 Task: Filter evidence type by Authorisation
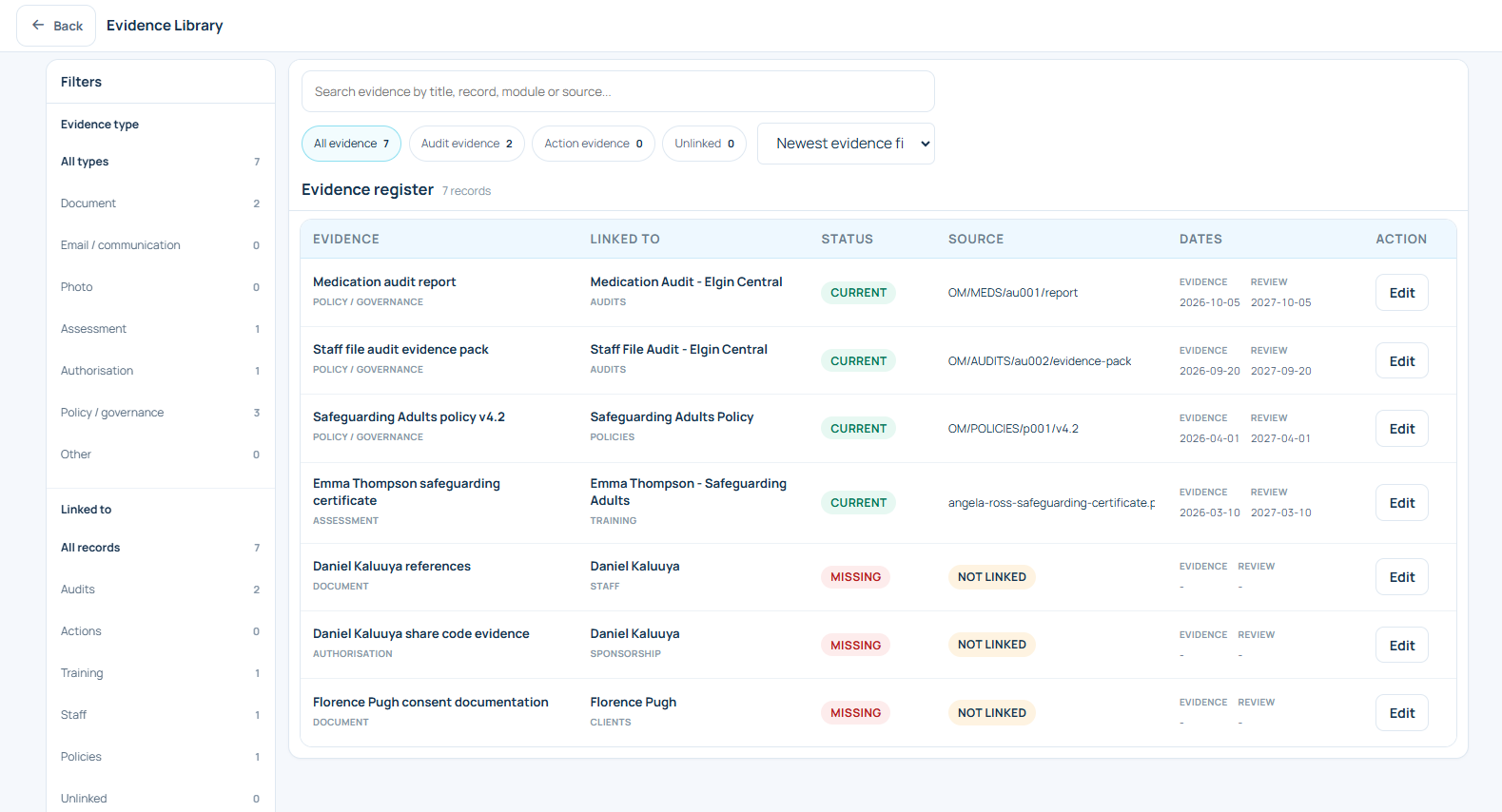click(x=160, y=371)
